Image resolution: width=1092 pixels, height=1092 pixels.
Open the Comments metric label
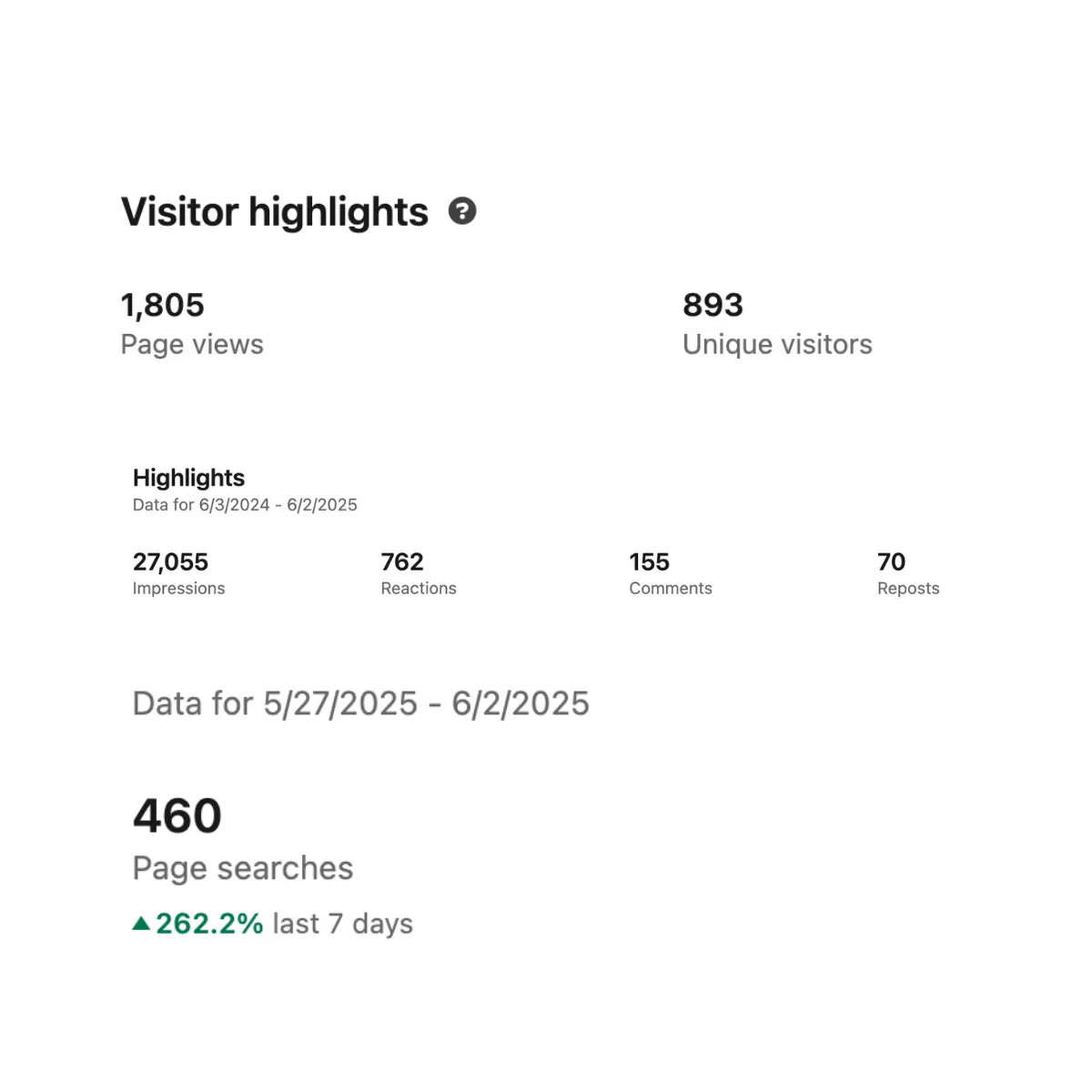point(671,589)
